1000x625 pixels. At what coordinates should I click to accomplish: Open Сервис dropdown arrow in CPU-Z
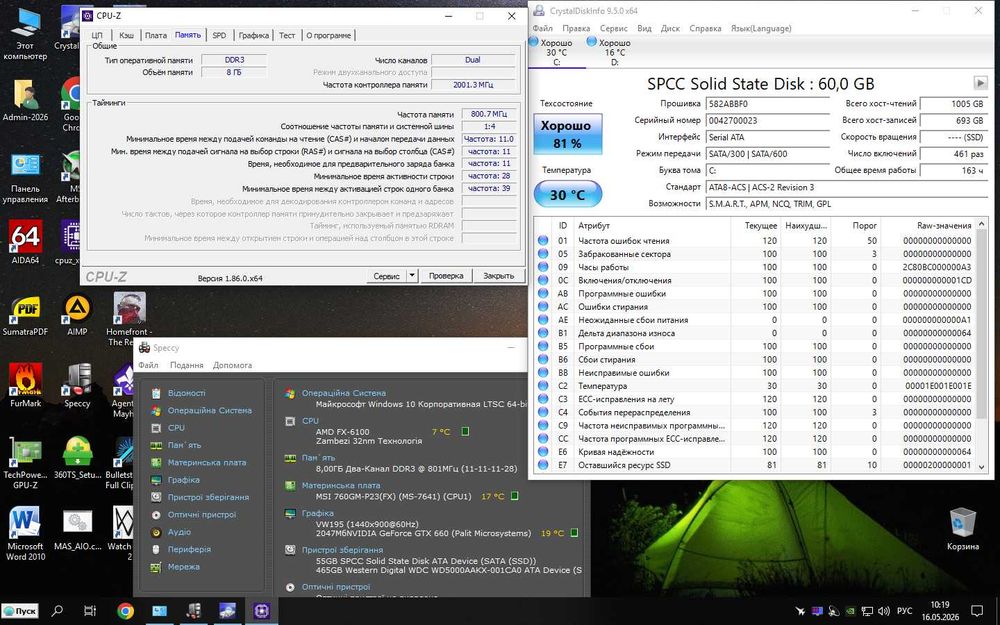click(412, 276)
